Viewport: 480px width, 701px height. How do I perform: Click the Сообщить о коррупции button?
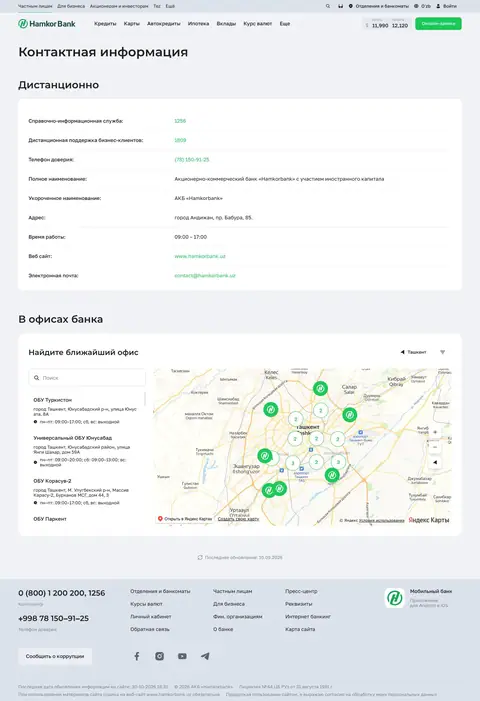tap(55, 656)
